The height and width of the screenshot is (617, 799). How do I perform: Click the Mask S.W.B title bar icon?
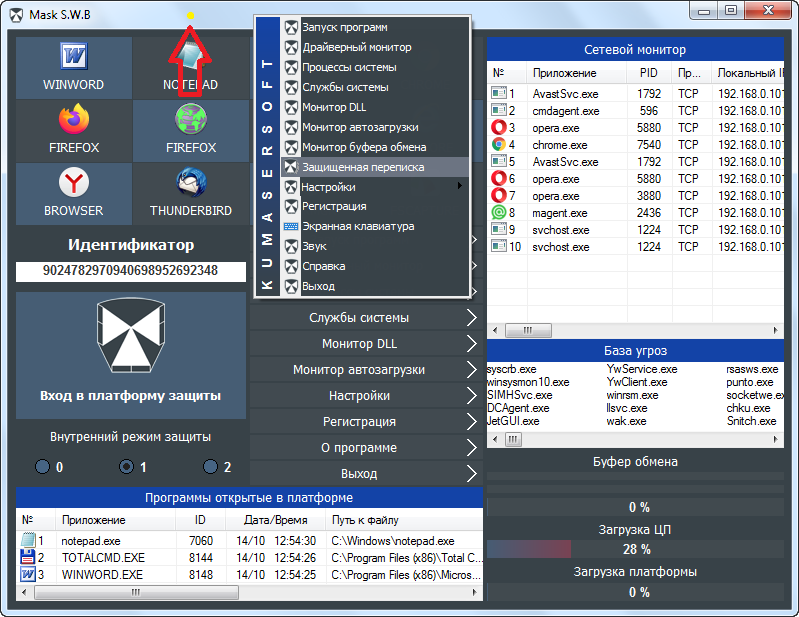click(16, 15)
